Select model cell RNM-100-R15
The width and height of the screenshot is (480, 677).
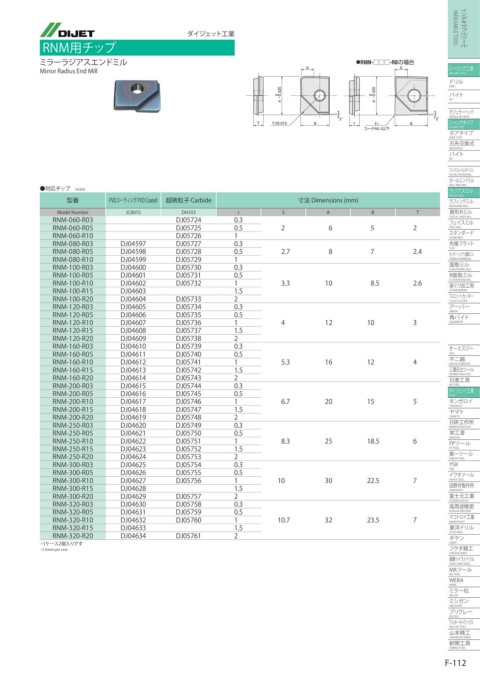pyautogui.click(x=73, y=291)
